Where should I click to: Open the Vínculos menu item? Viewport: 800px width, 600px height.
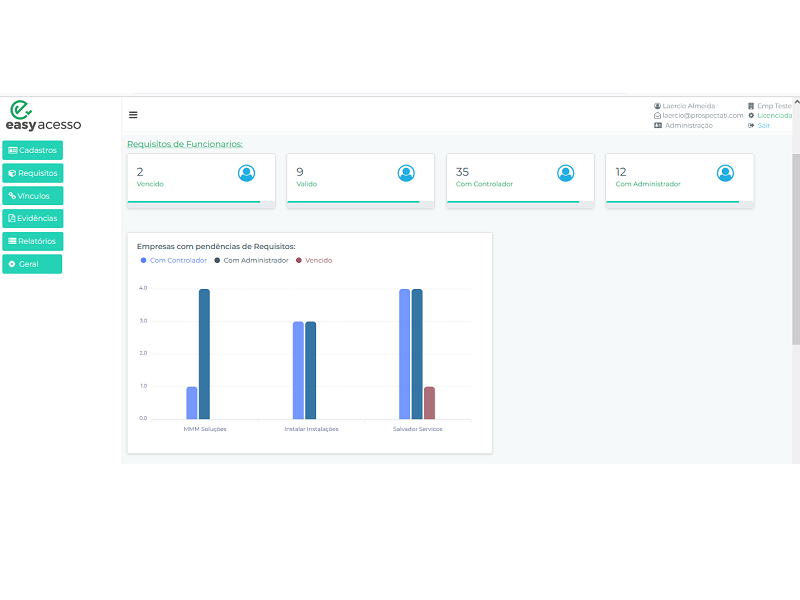pyautogui.click(x=32, y=196)
